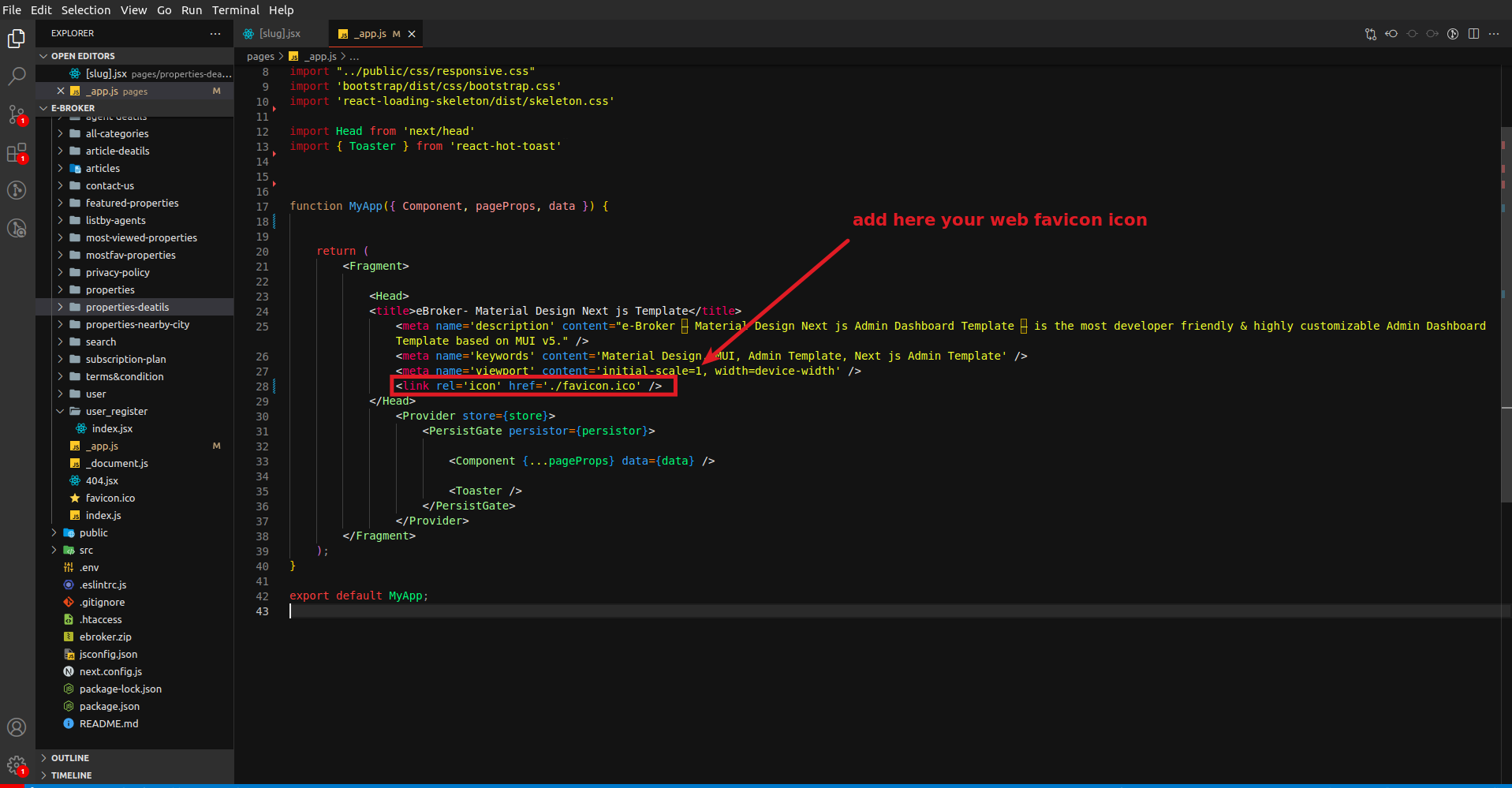The image size is (1512, 788).
Task: Collapse the E-BROKER project section
Action: tap(134, 108)
